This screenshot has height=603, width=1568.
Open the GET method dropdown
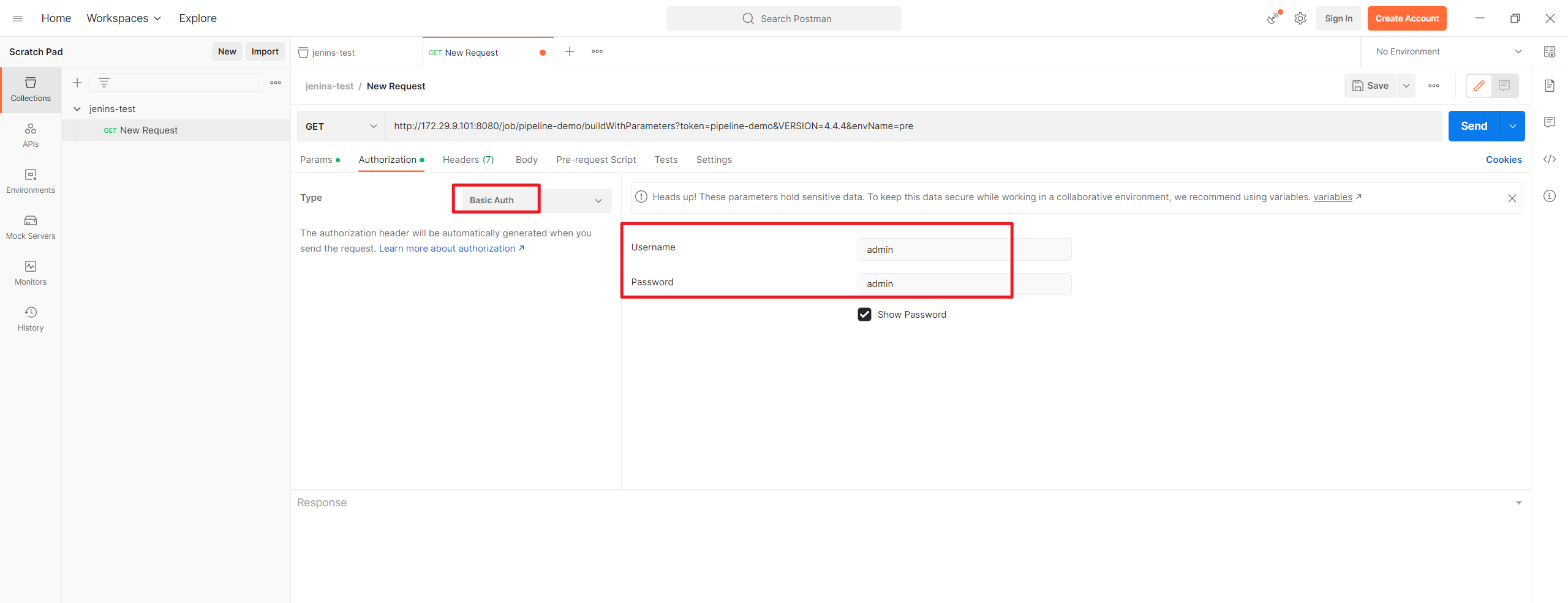[341, 126]
